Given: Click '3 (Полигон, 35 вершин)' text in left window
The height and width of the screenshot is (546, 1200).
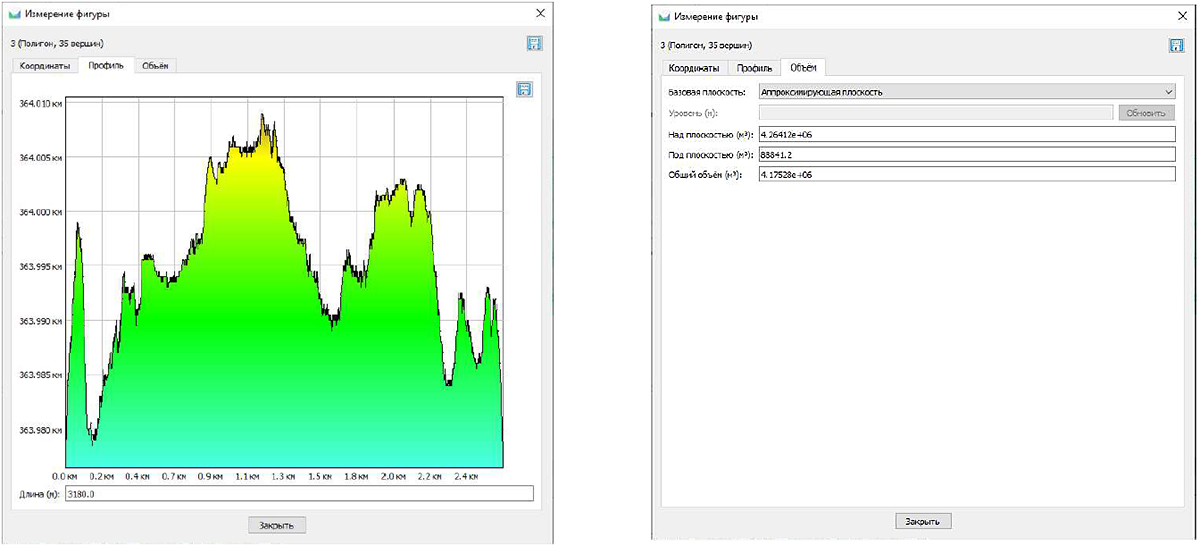Looking at the screenshot, I should pyautogui.click(x=57, y=43).
